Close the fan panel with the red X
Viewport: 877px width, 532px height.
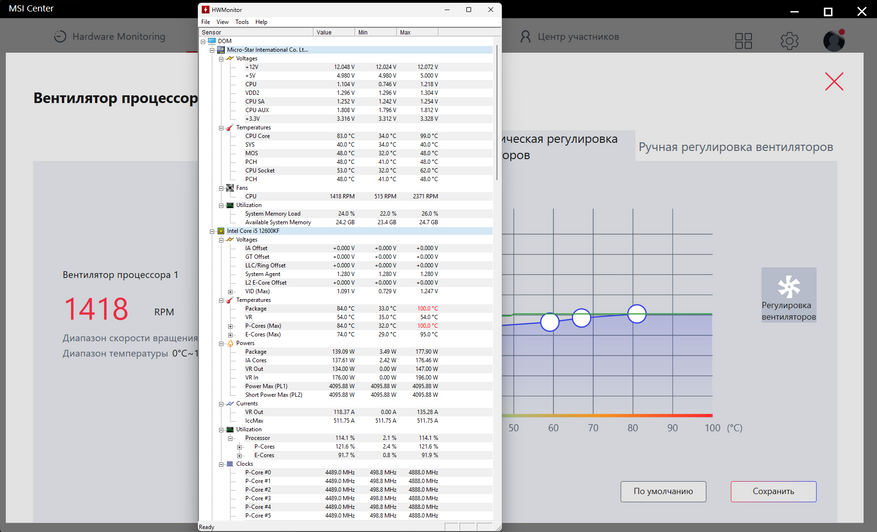[x=834, y=82]
